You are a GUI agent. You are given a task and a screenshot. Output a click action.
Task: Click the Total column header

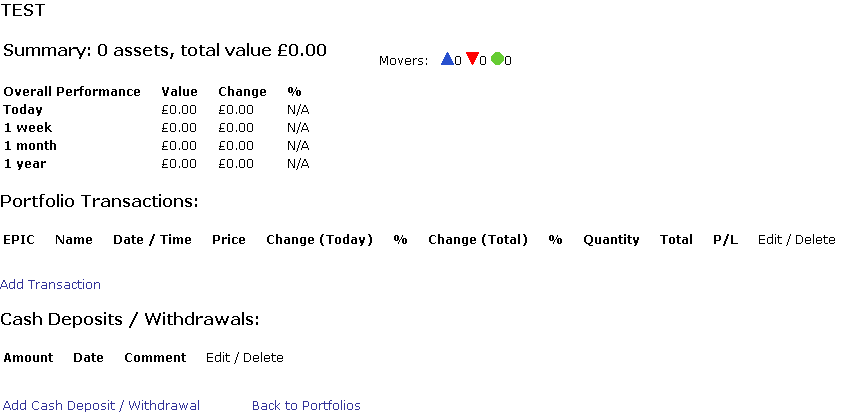(676, 240)
